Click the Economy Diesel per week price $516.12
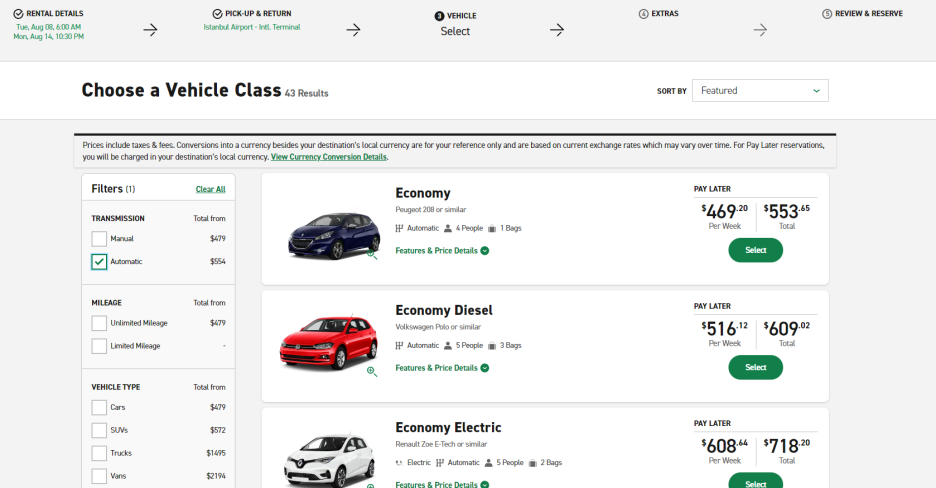936x488 pixels. click(724, 329)
